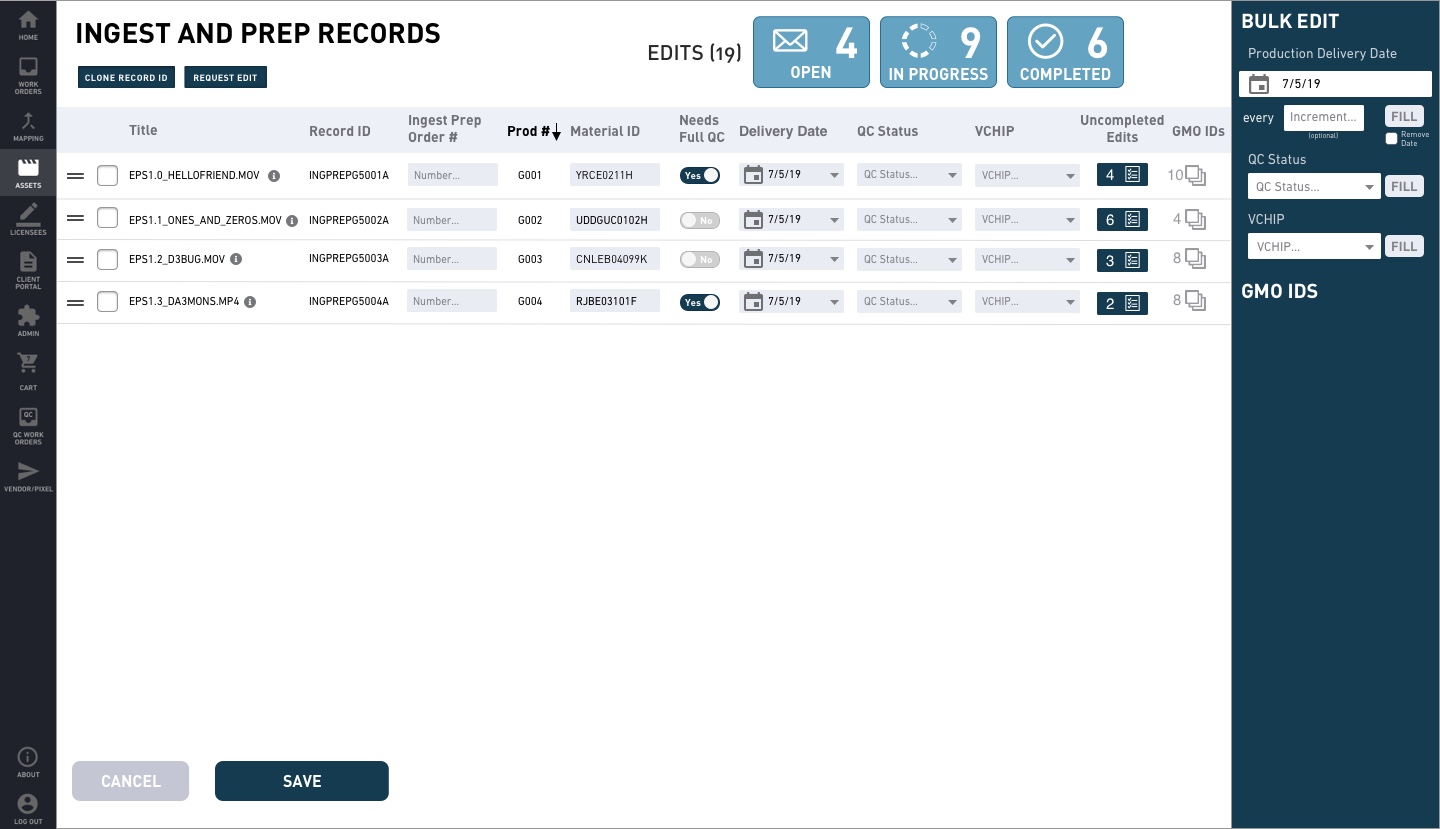Click the Save button

301,781
